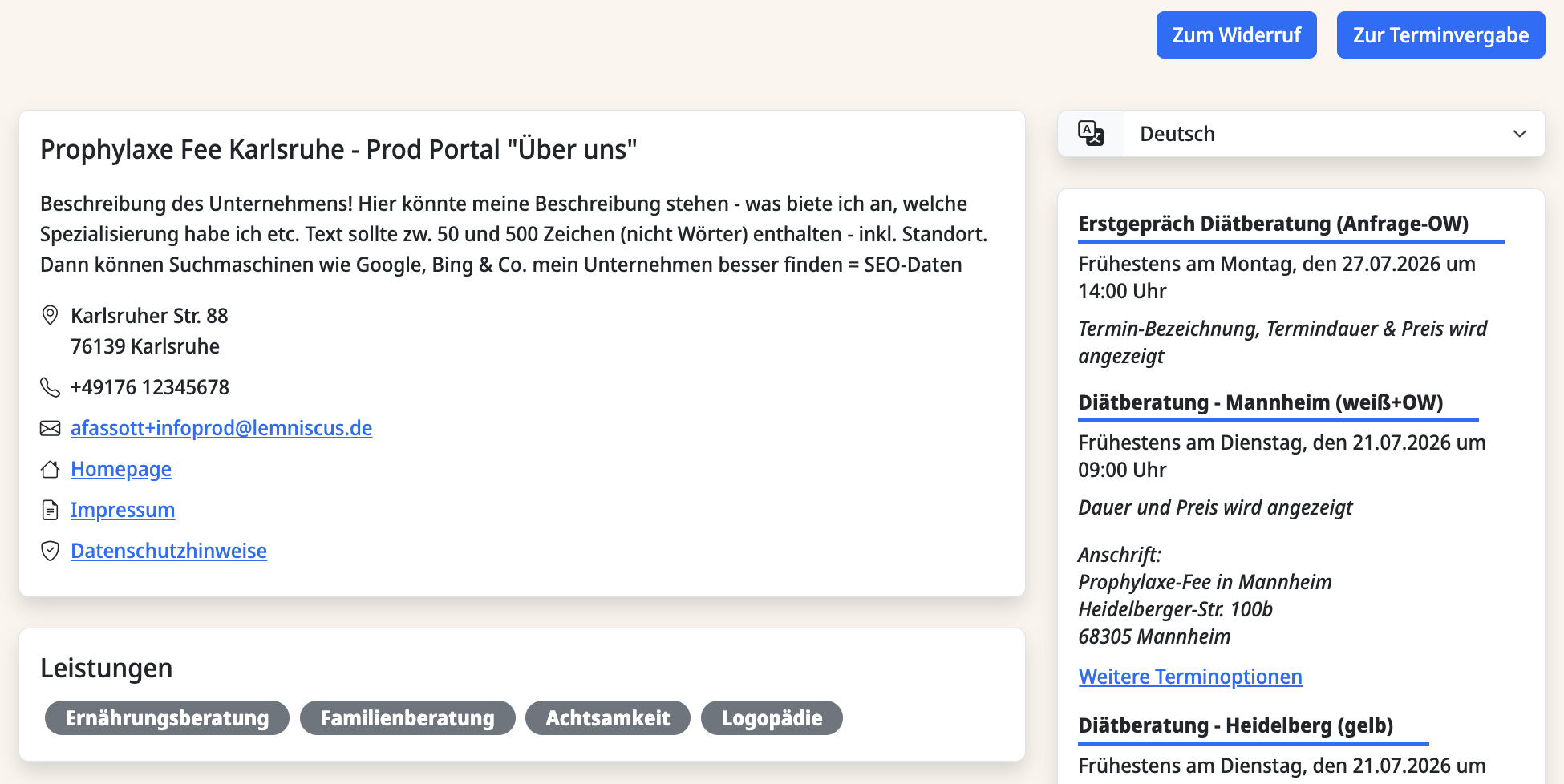
Task: Expand the language dropdown chevron arrow
Action: click(x=1519, y=134)
